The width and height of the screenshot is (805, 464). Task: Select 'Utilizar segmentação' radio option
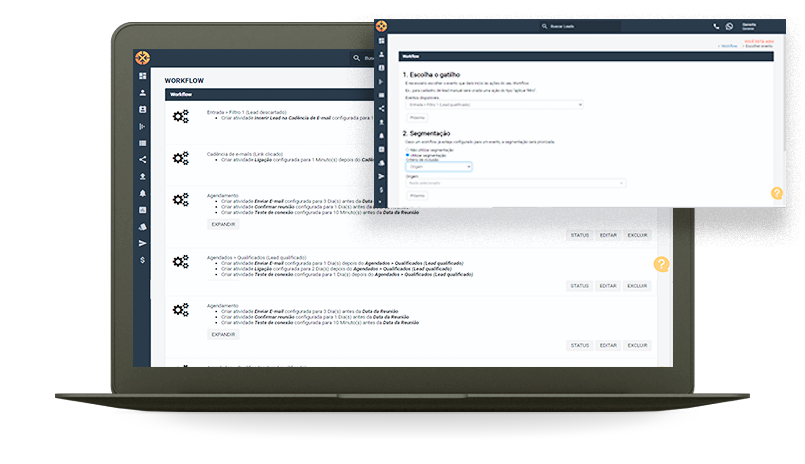(405, 155)
